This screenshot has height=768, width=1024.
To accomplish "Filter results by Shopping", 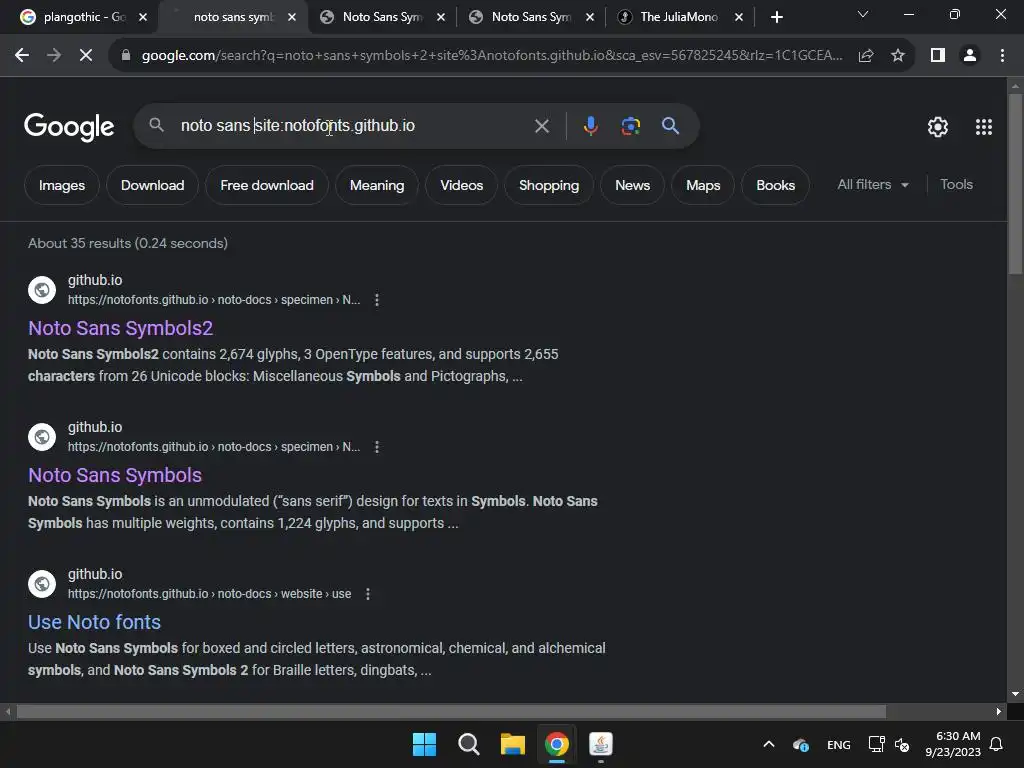I will [549, 185].
